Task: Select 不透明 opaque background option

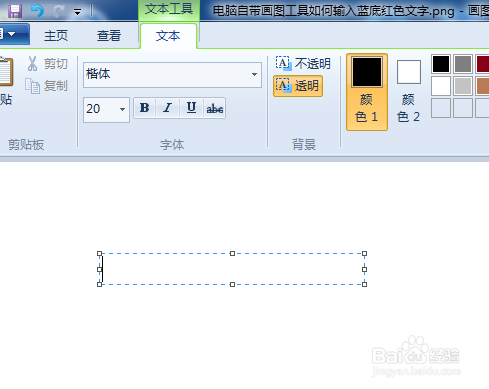Action: pyautogui.click(x=303, y=63)
